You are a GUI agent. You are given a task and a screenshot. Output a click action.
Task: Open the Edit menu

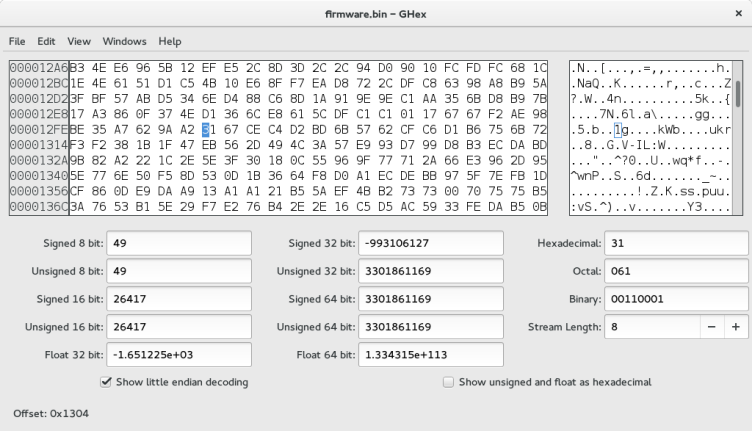46,41
